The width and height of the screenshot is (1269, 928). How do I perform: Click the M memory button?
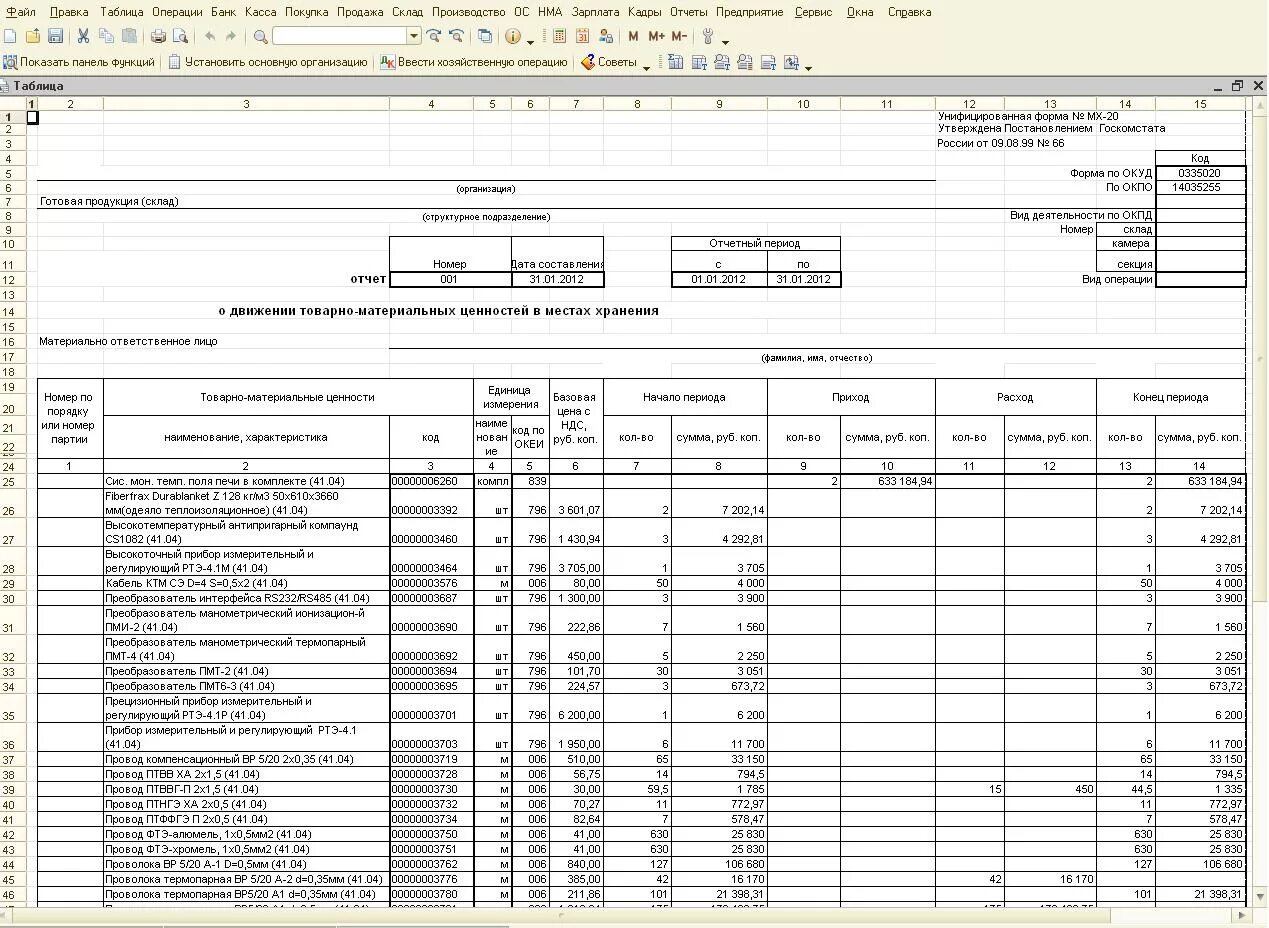pos(633,36)
